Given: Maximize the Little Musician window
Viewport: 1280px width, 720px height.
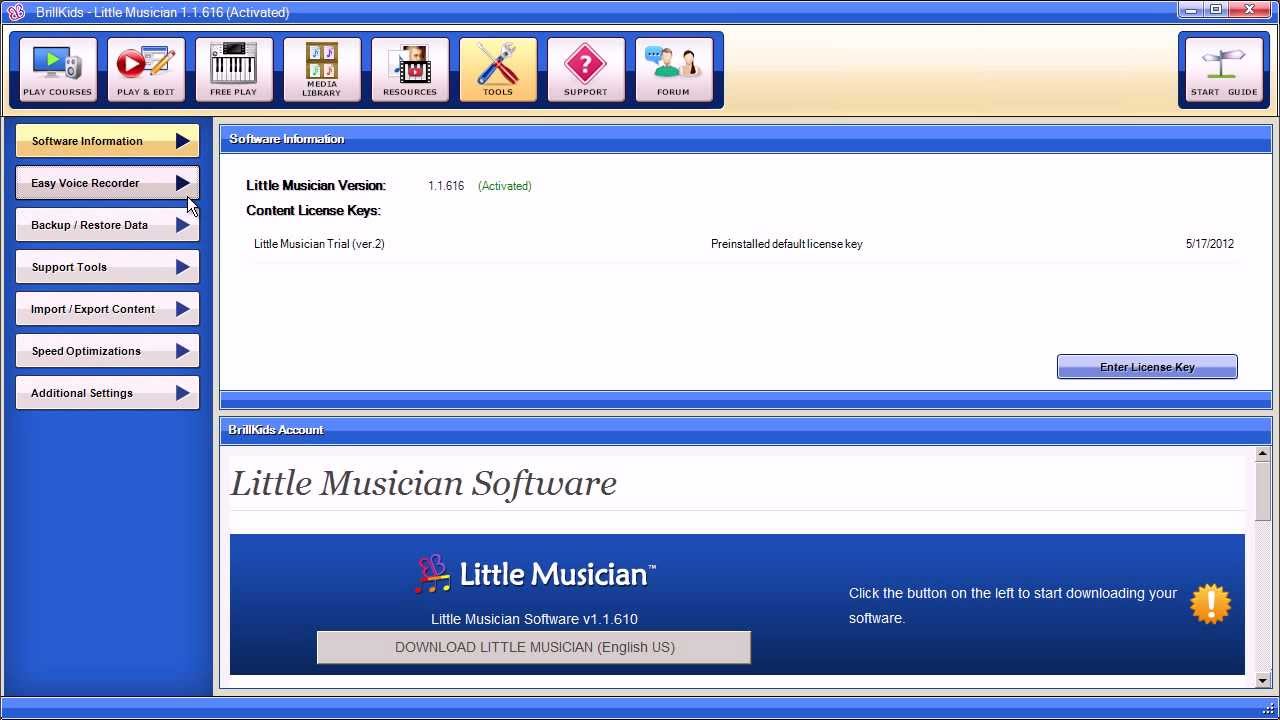Looking at the screenshot, I should tap(1216, 10).
